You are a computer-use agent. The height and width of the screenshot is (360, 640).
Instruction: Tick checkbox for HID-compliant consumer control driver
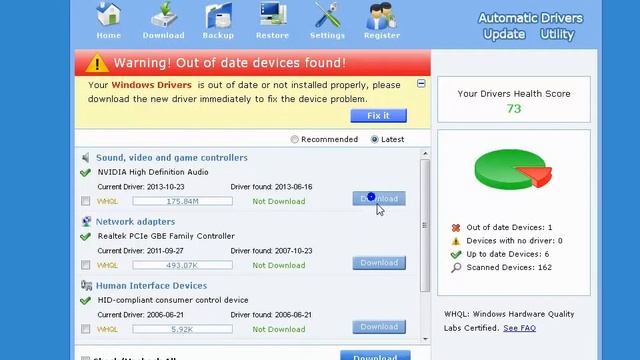tap(85, 329)
